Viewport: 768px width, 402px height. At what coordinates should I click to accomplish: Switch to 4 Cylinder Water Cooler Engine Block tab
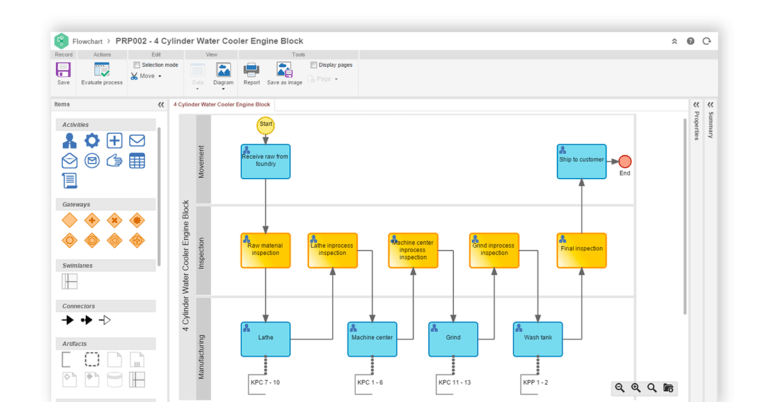(x=222, y=104)
